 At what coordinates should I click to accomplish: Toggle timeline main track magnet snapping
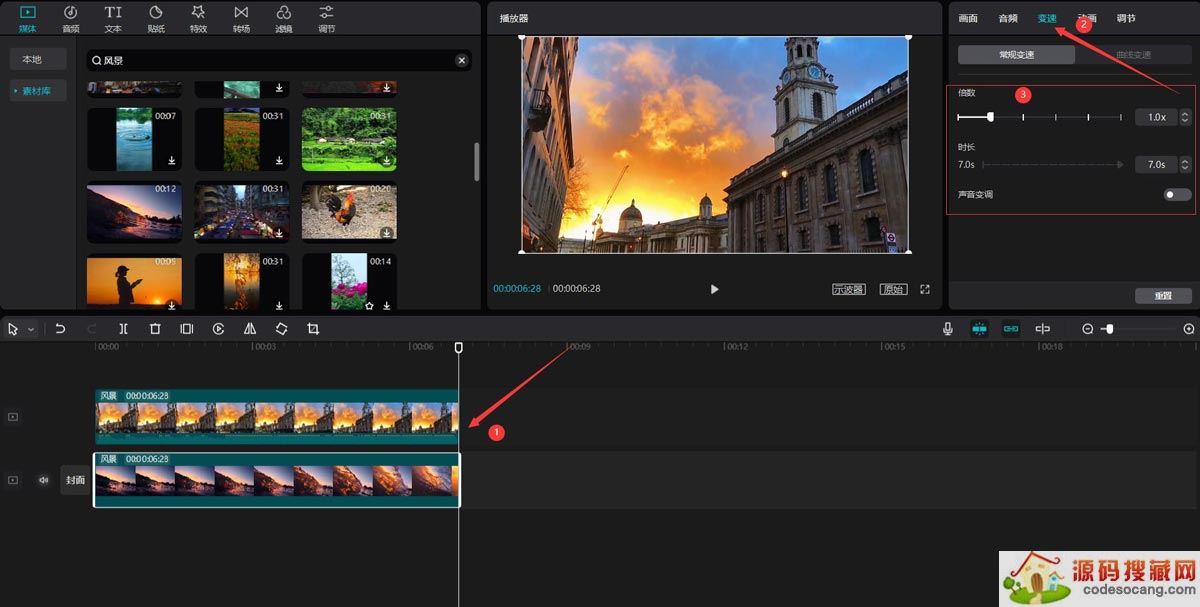pyautogui.click(x=979, y=329)
